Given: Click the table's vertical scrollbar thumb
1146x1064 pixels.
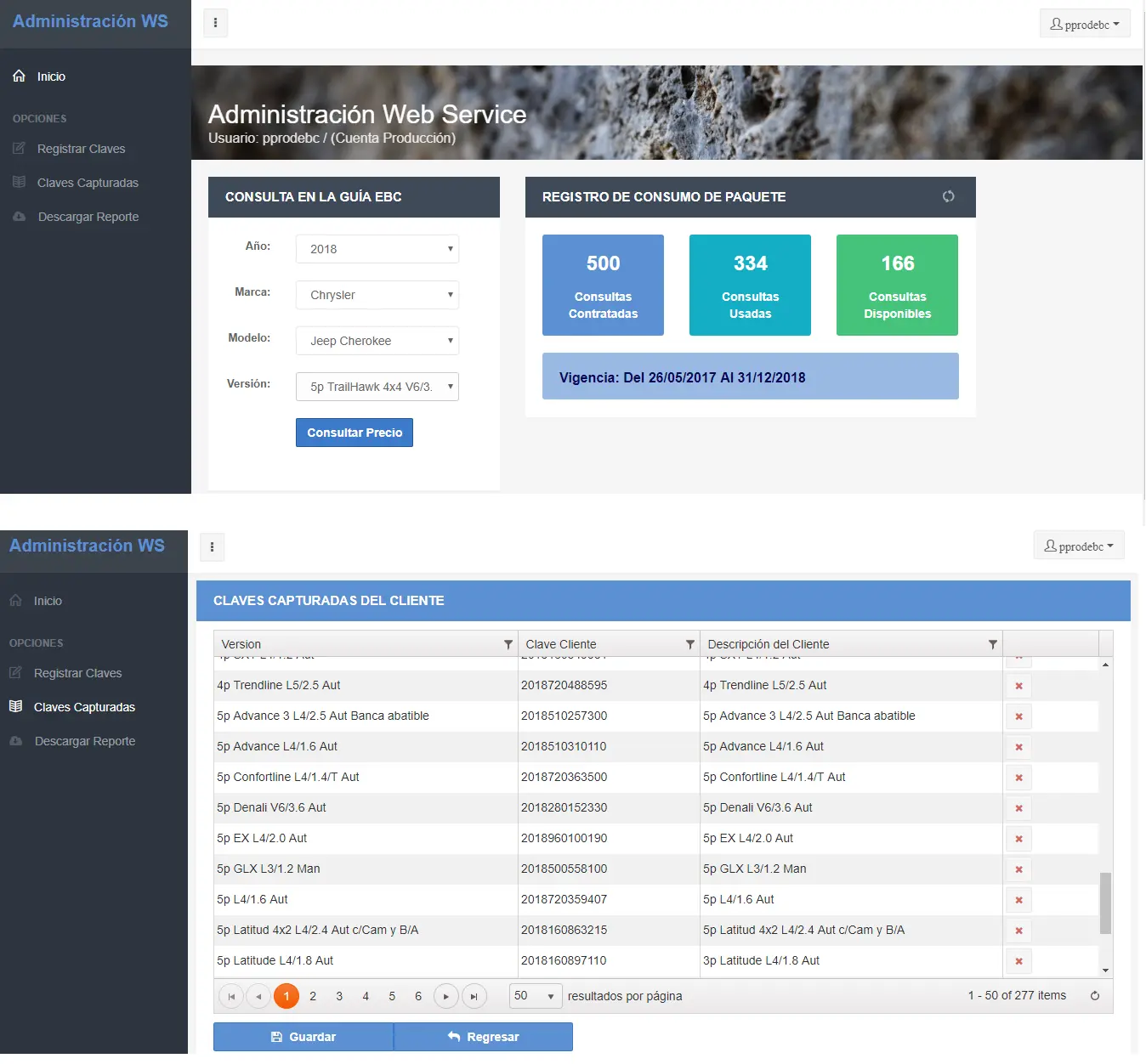Looking at the screenshot, I should 1105,903.
